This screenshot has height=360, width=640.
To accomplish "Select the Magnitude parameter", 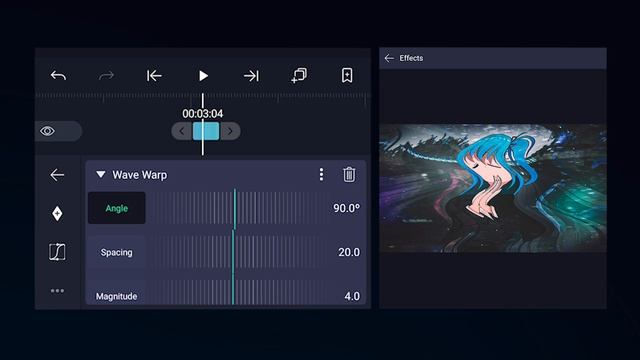I will point(117,295).
